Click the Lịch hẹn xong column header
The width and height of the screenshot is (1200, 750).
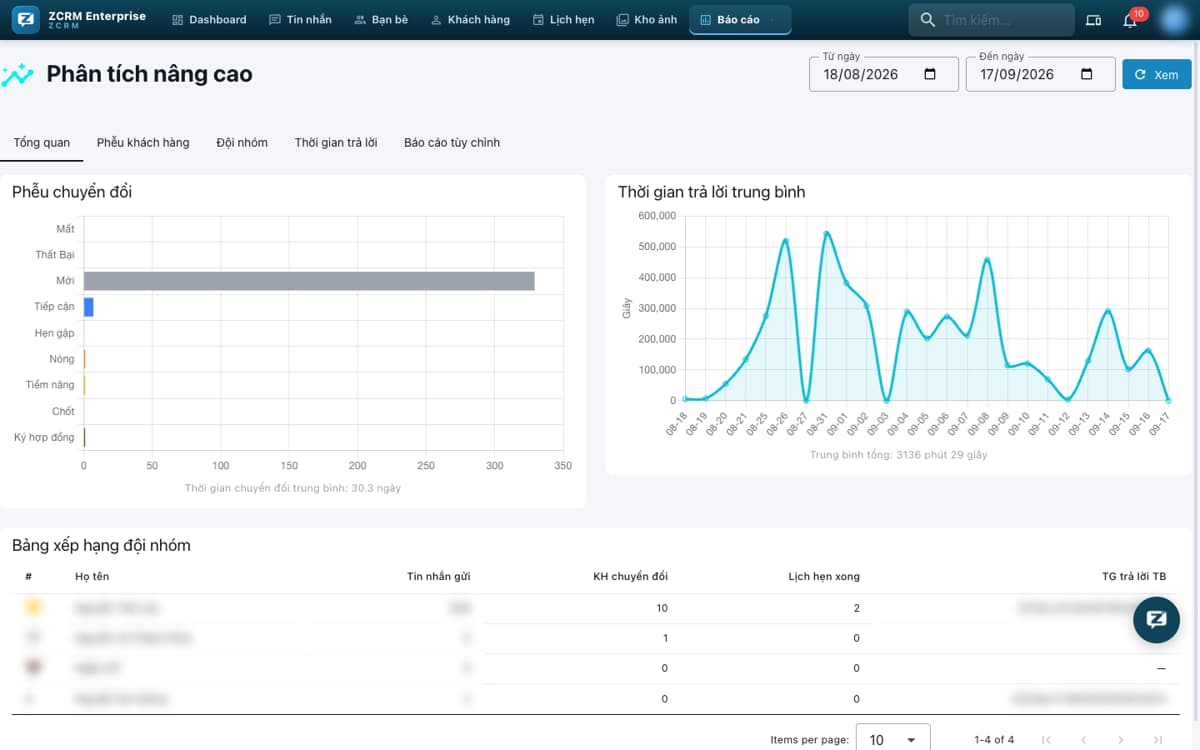tap(824, 576)
